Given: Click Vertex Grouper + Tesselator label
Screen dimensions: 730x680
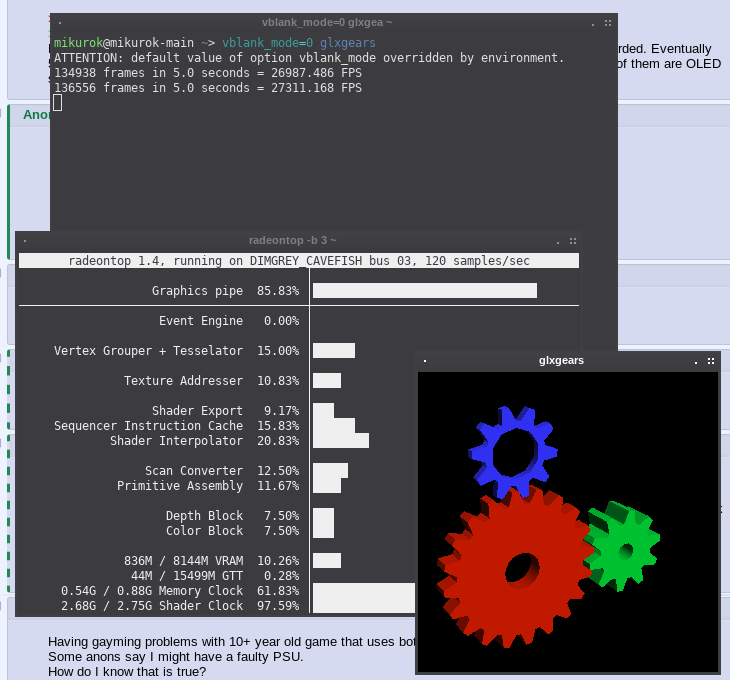Looking at the screenshot, I should [x=148, y=350].
